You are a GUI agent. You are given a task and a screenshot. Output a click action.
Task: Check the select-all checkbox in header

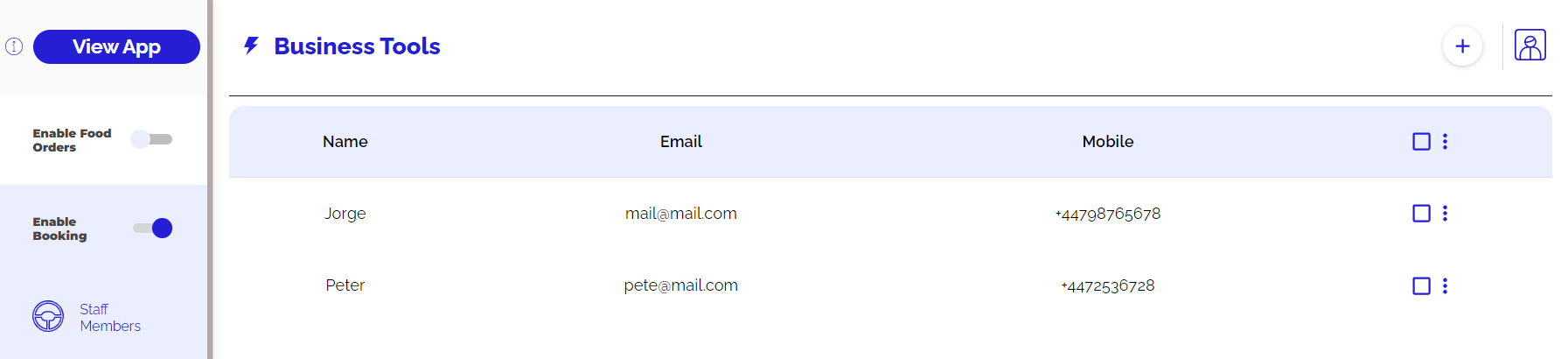pos(1421,141)
